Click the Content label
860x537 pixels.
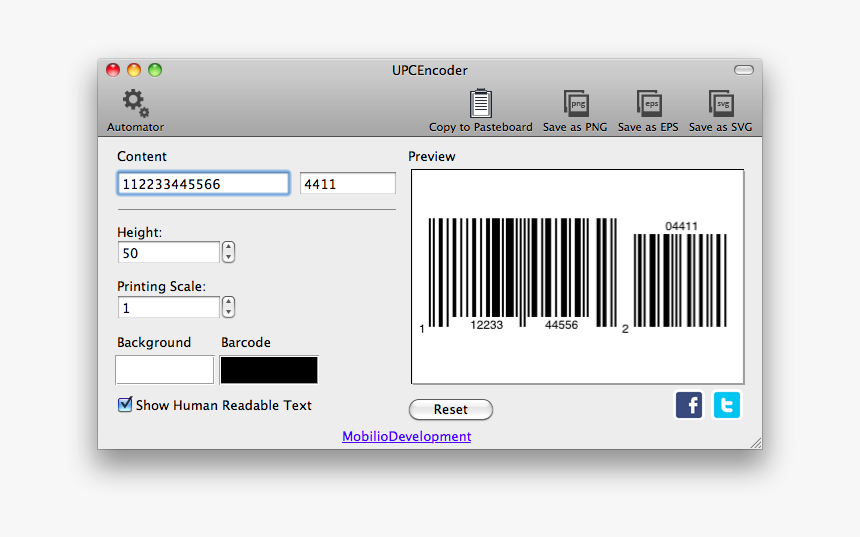[x=142, y=156]
